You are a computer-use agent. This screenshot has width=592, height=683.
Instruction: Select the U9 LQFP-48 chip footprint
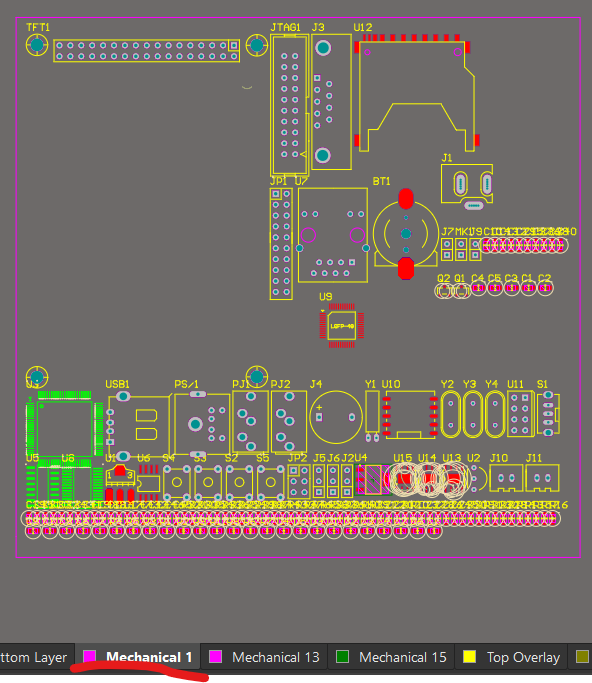[342, 326]
